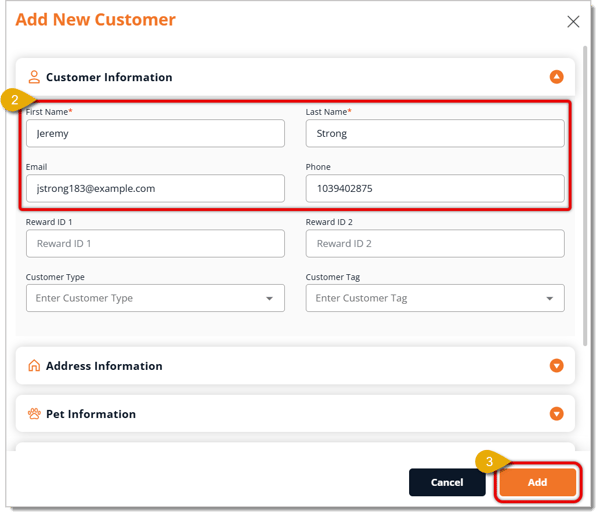Click the Address Information heading text
600x516 pixels.
[104, 366]
